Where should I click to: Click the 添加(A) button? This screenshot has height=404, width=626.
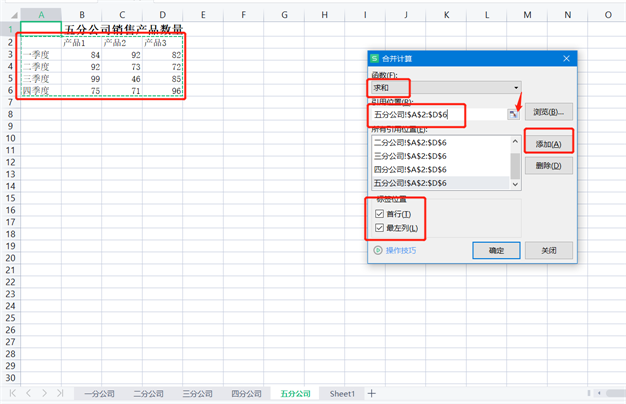[549, 144]
